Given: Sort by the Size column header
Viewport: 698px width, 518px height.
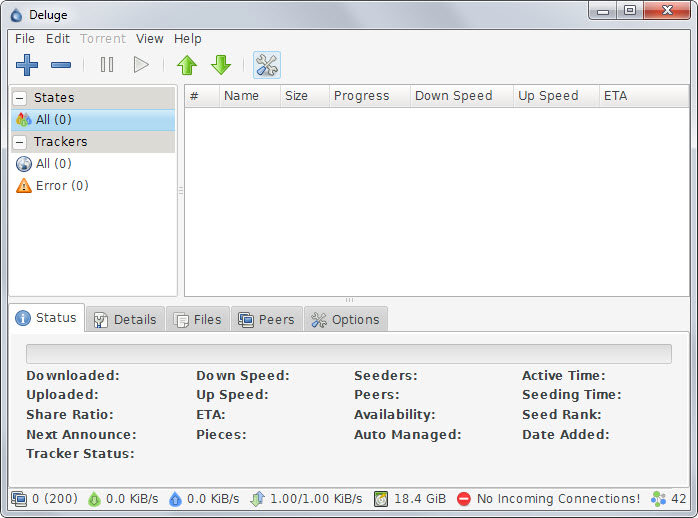Looking at the screenshot, I should pos(304,96).
